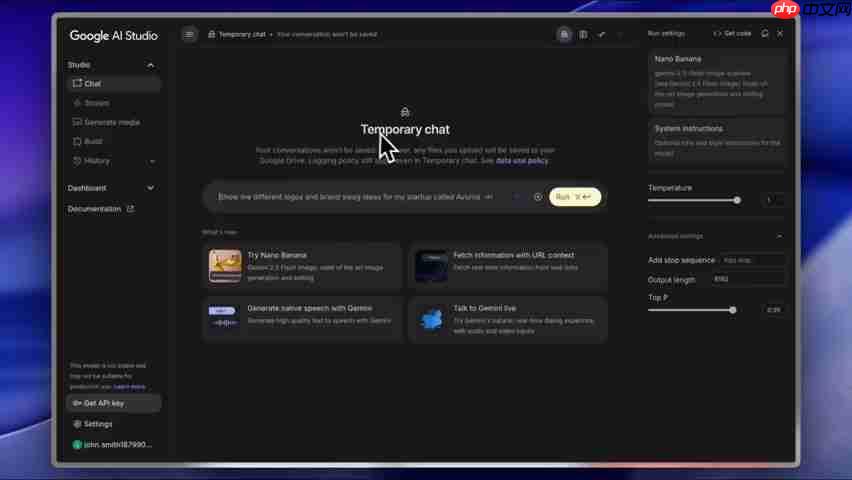Click the Output length field
This screenshot has width=852, height=480.
748,279
